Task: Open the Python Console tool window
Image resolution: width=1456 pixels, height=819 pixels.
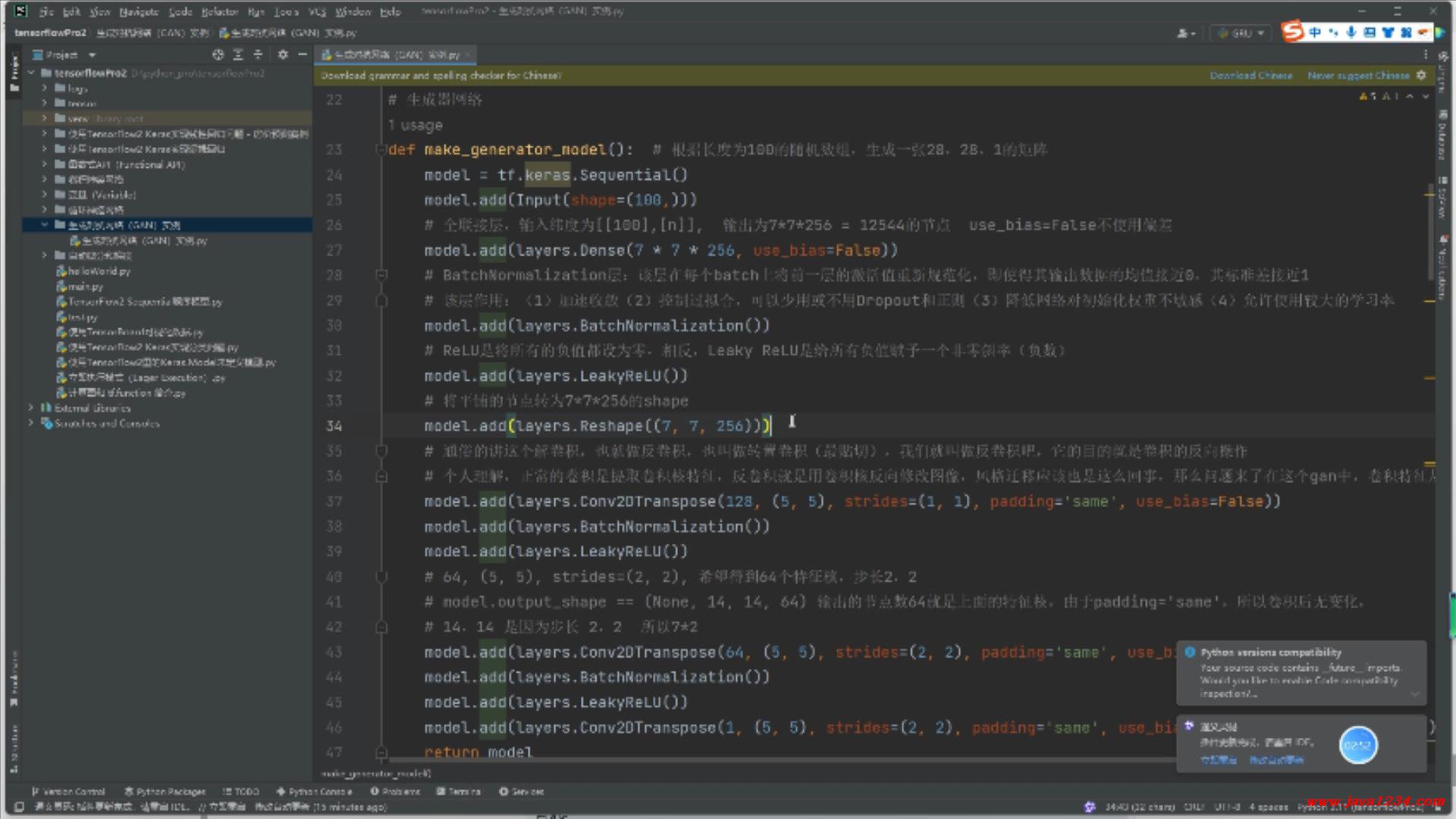Action: point(314,791)
